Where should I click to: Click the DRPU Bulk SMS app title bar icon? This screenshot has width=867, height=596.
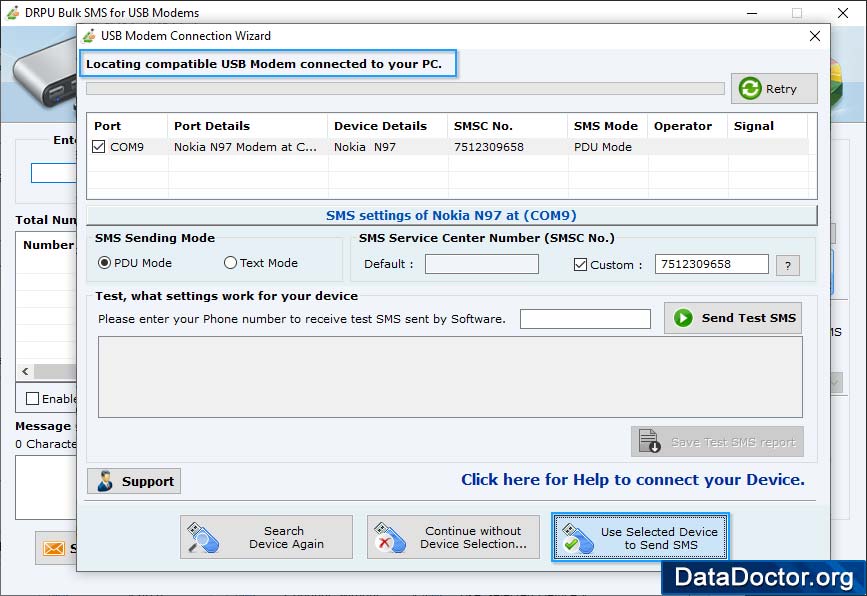coord(13,13)
